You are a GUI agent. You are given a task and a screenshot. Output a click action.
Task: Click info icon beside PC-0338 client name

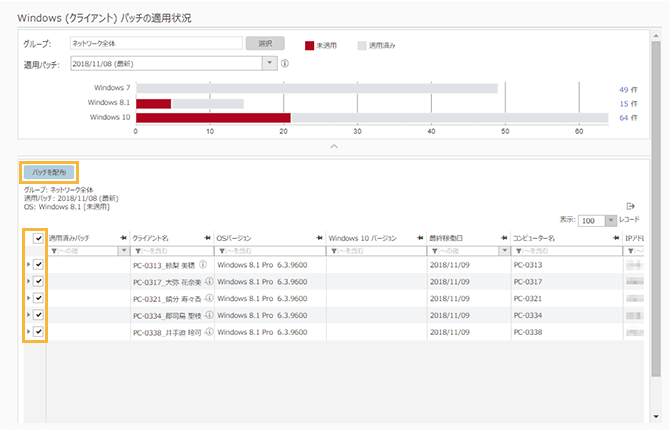click(x=210, y=332)
